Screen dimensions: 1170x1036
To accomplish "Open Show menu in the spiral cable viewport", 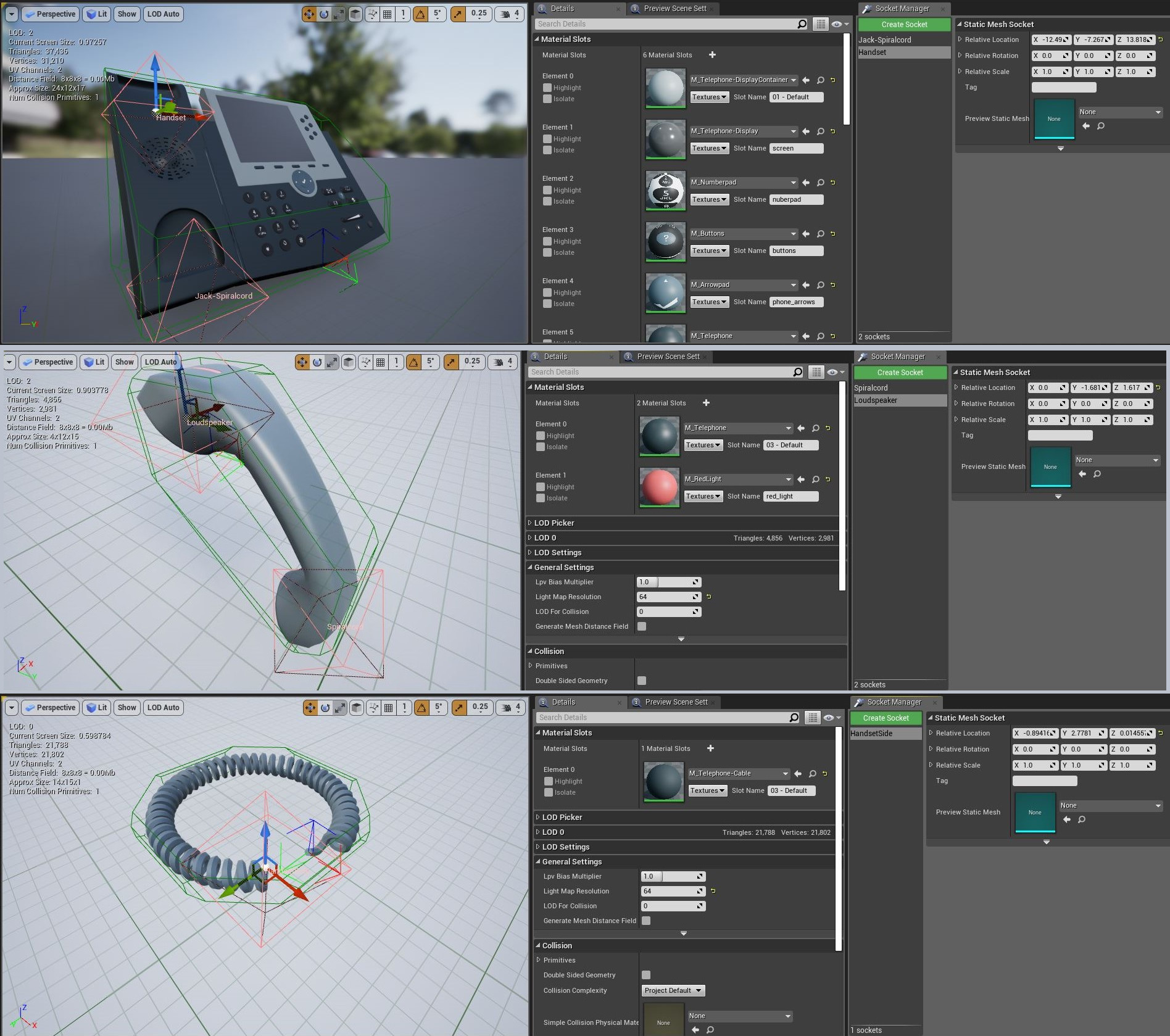I will (127, 708).
